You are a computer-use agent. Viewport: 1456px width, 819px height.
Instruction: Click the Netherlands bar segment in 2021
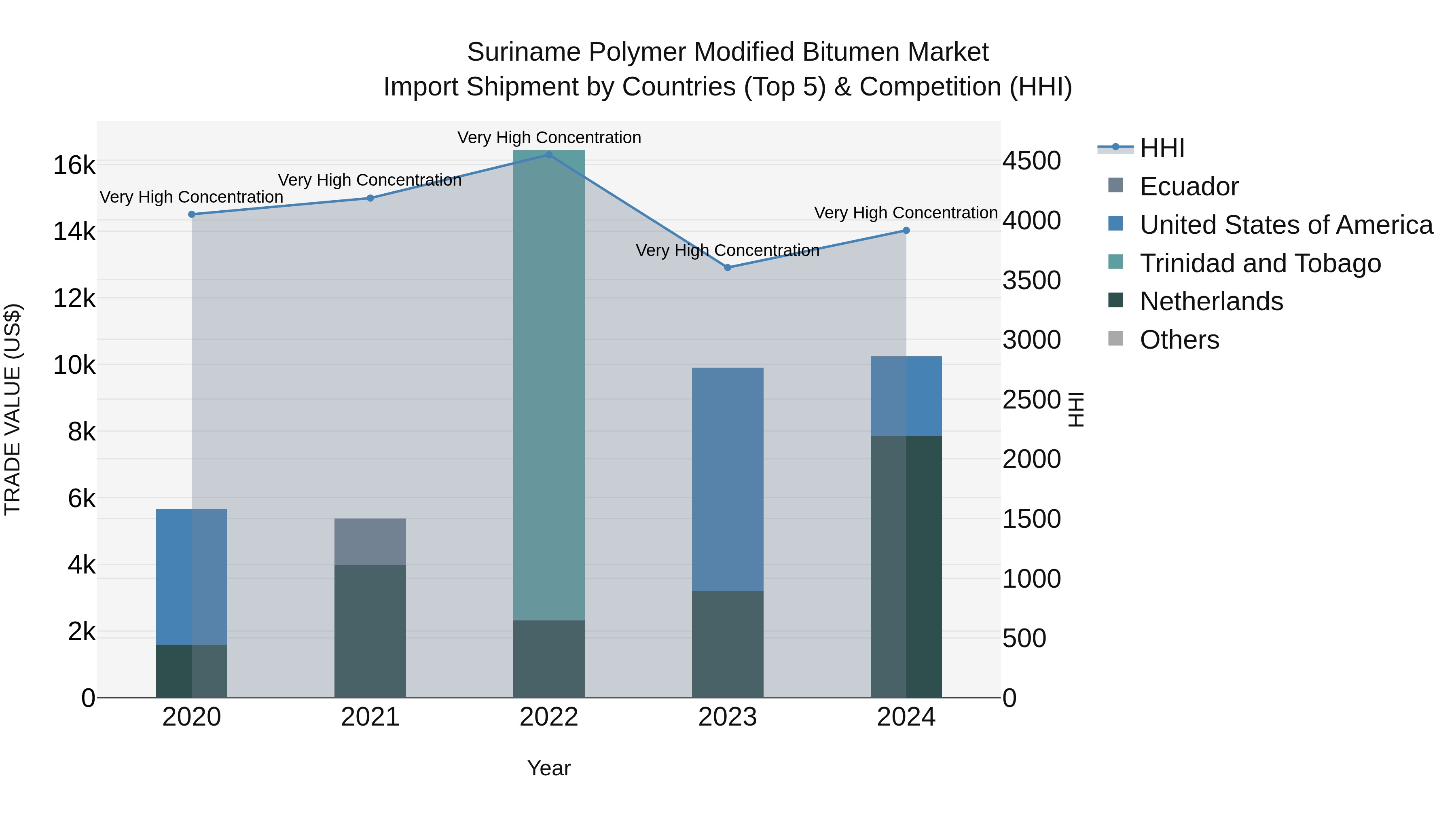[370, 631]
